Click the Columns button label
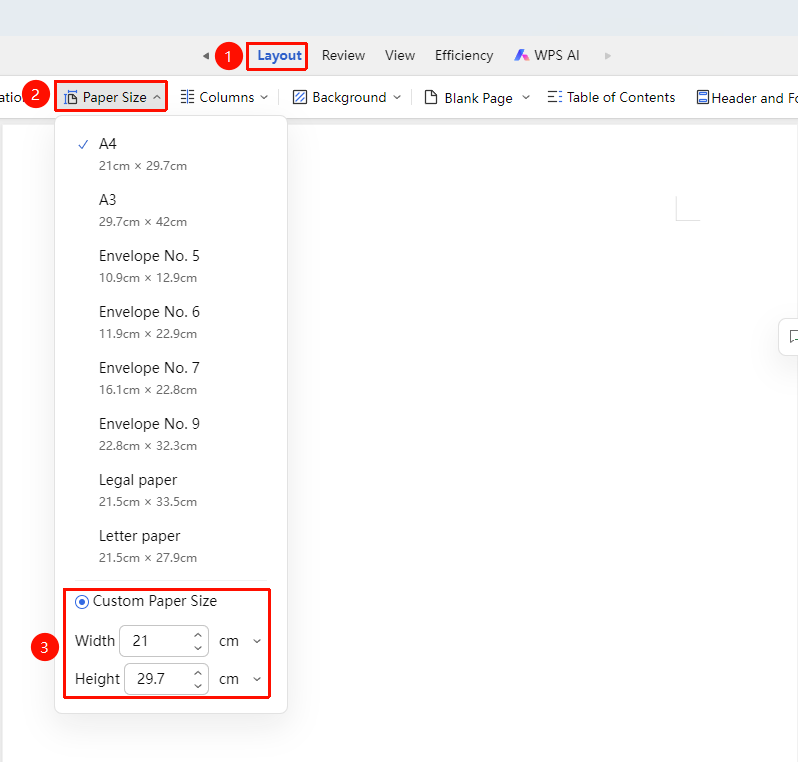Viewport: 798px width, 762px height. 226,97
